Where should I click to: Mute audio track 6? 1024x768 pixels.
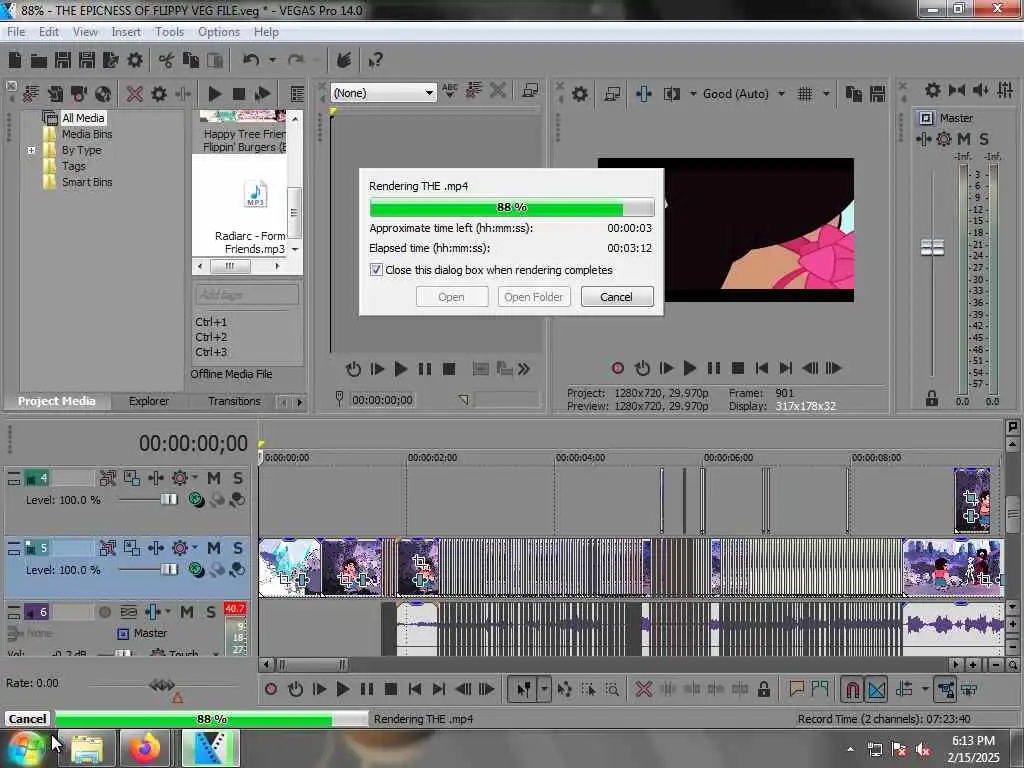pos(187,612)
